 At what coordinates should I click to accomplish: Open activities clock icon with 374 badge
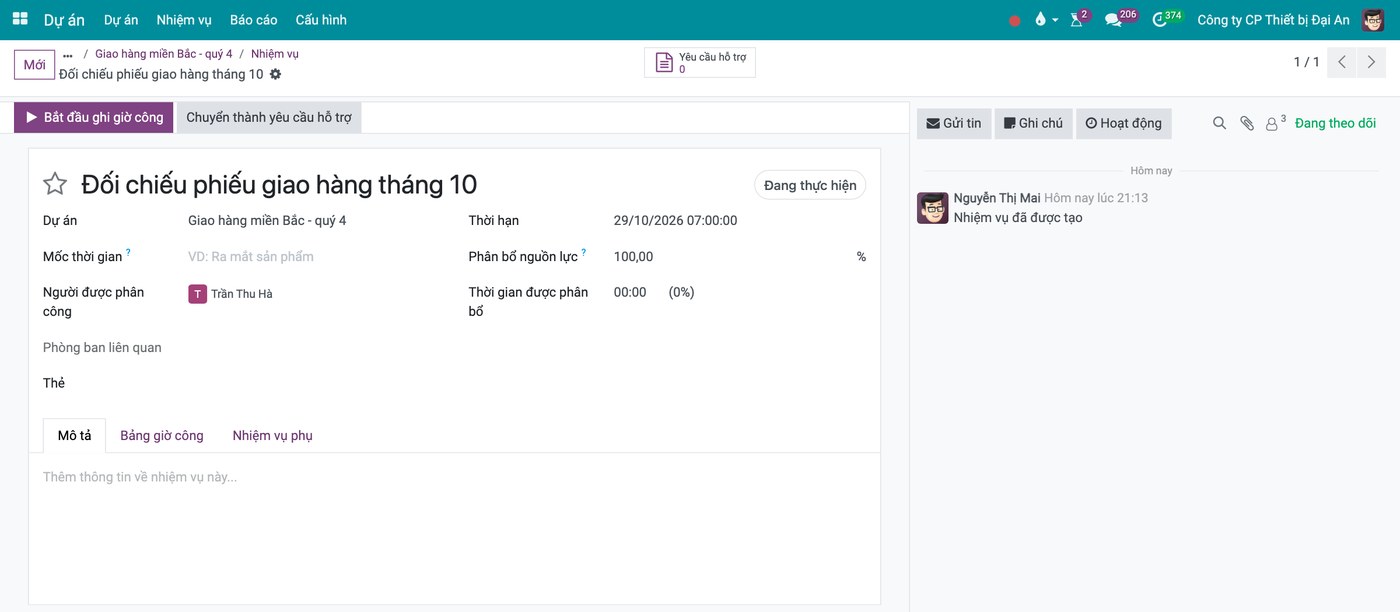click(x=1166, y=19)
